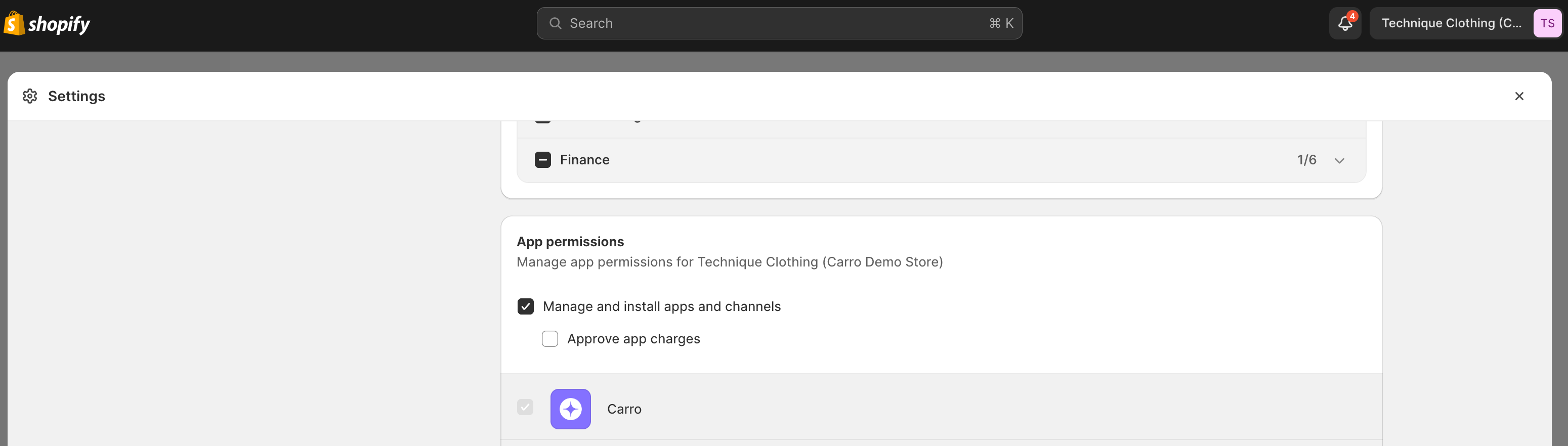Click the Finance row label
Viewport: 1568px width, 446px height.
584,160
